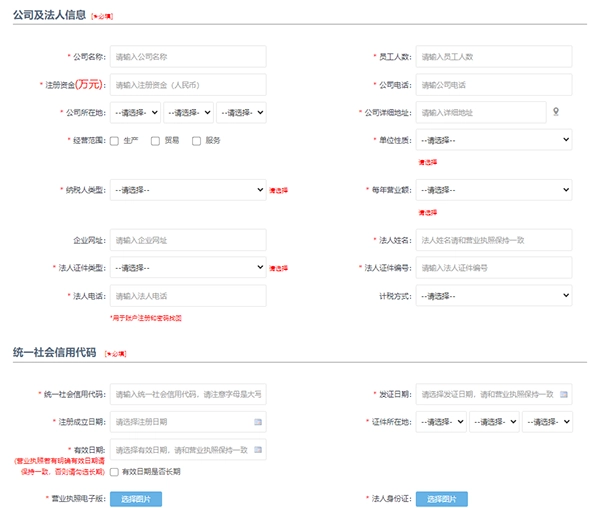Screen dimensions: 600x508
Task: Toggle the 有效日期是否长期 checkbox
Action: point(115,472)
